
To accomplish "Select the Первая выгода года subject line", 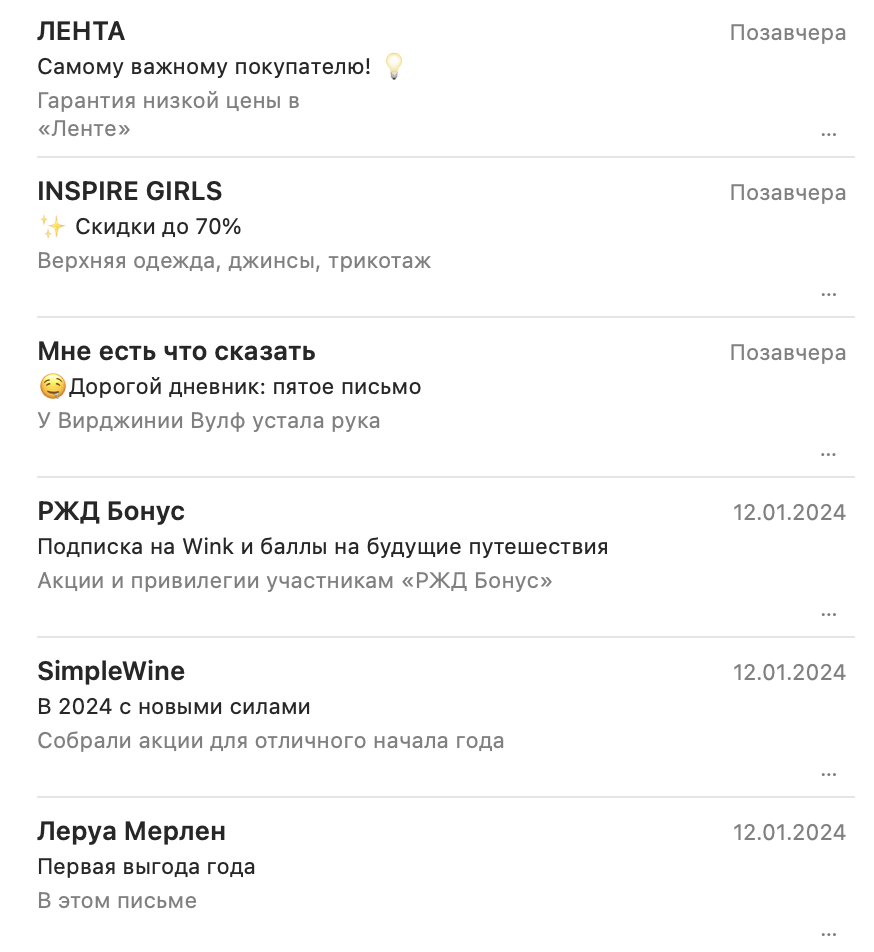I will coord(146,867).
